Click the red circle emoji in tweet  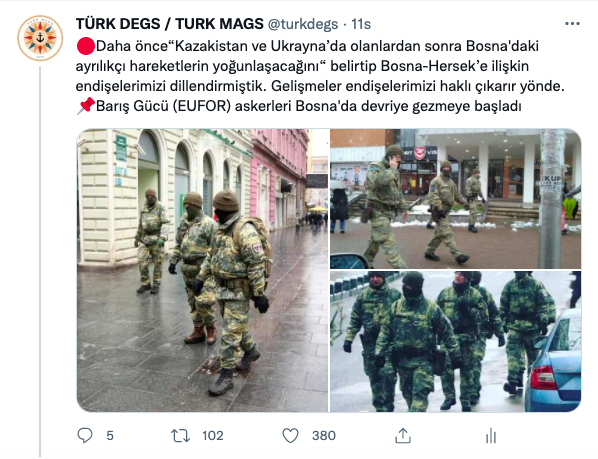pos(85,46)
